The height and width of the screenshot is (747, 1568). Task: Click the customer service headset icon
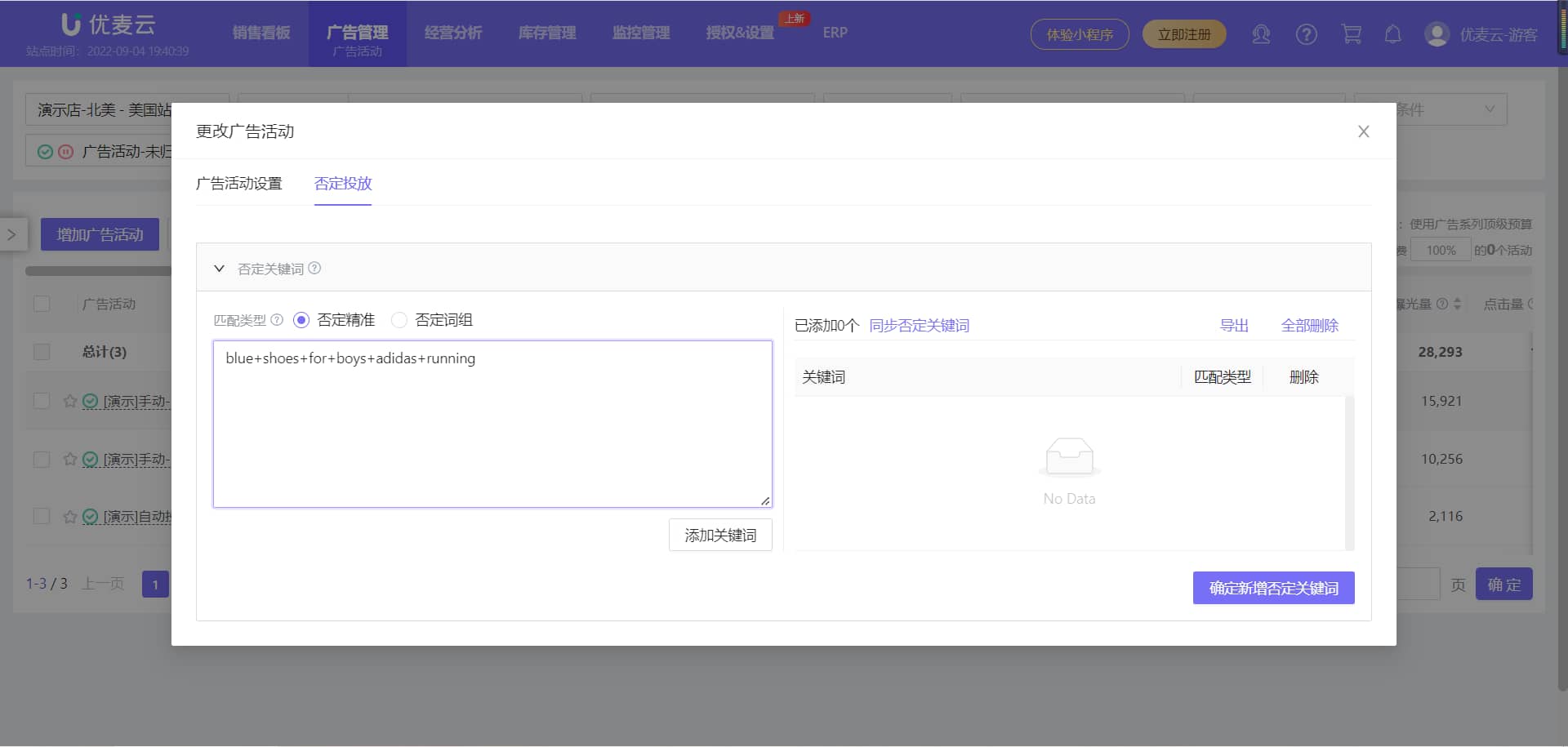coord(1261,34)
